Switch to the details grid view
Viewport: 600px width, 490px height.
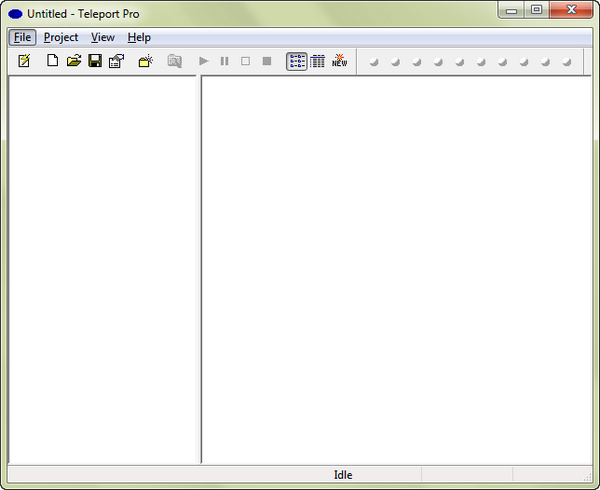(x=318, y=61)
